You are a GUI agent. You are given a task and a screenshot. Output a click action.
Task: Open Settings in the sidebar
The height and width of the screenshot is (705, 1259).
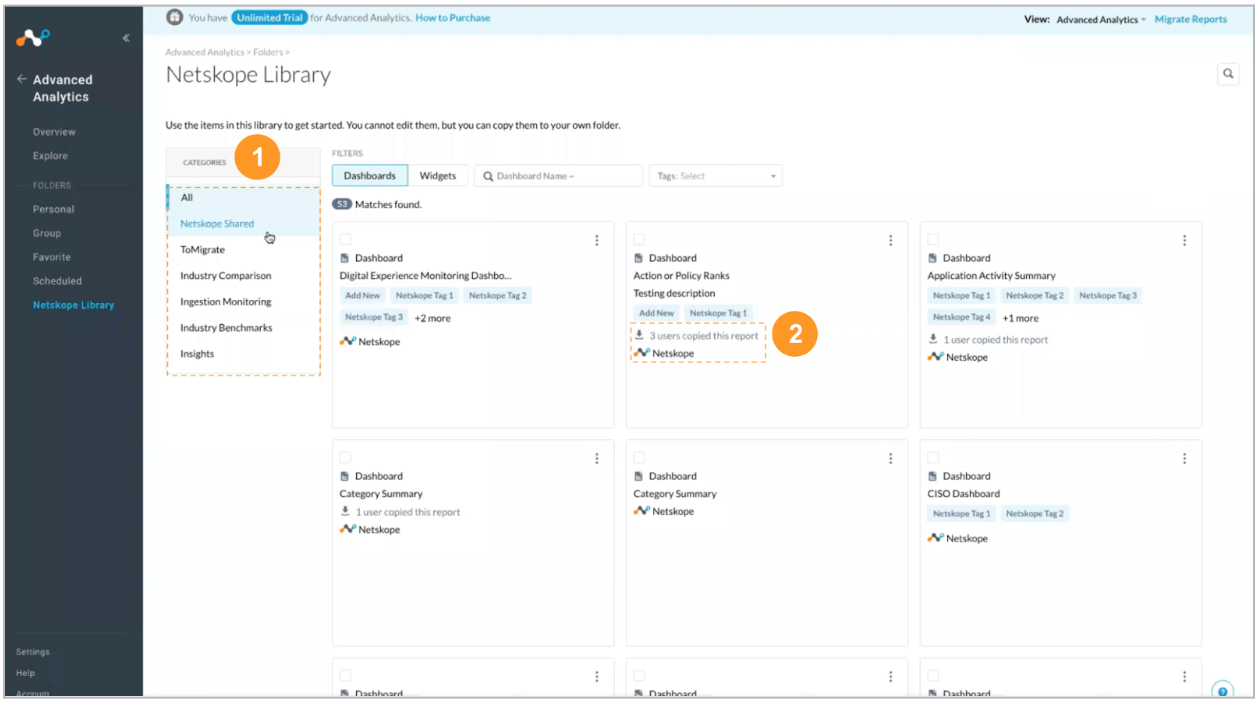(33, 652)
